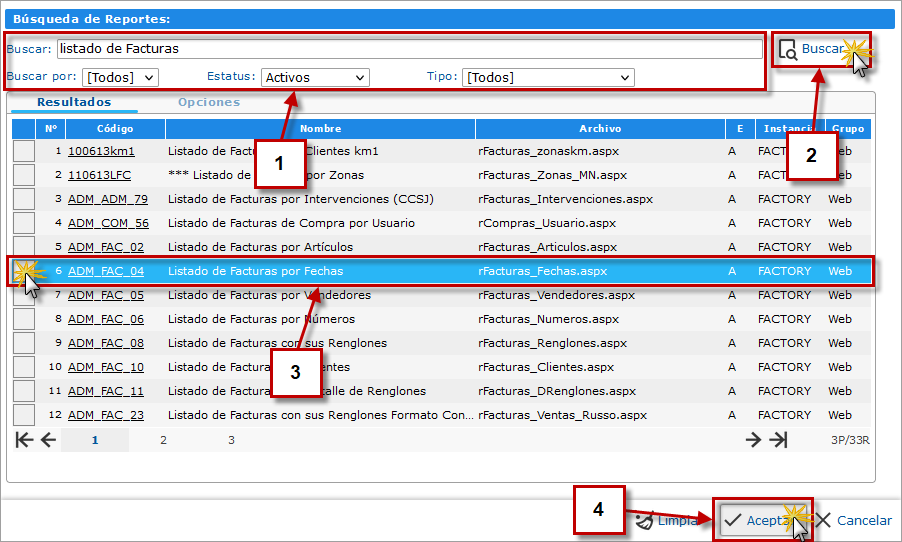Click file name rFacturas_Ventas_Russo.aspx
Screen dimensions: 902x542
click(563, 415)
